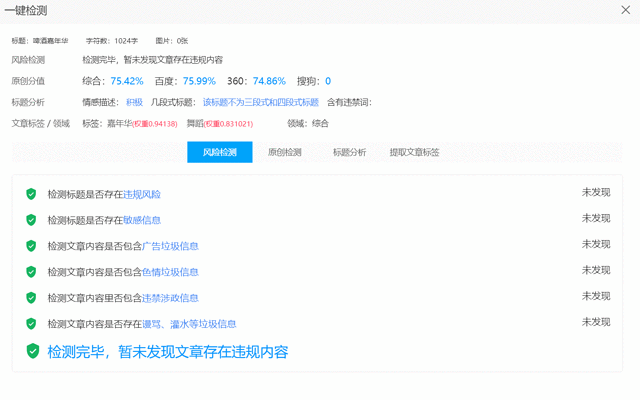Go to the 提取文章标签 tab

414,152
